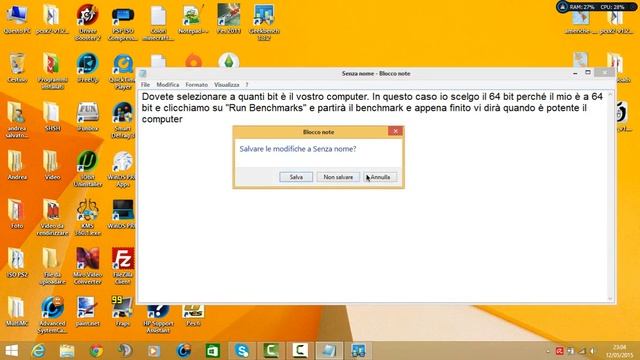Click the white Camtasia recorder taskbar icon
Image resolution: width=640 pixels, height=360 pixels.
coord(300,351)
